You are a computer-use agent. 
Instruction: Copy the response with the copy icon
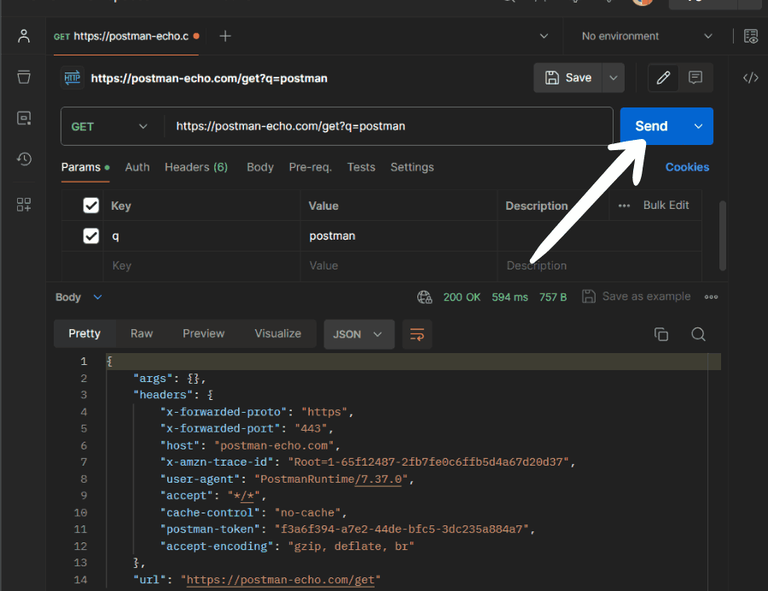click(x=661, y=334)
